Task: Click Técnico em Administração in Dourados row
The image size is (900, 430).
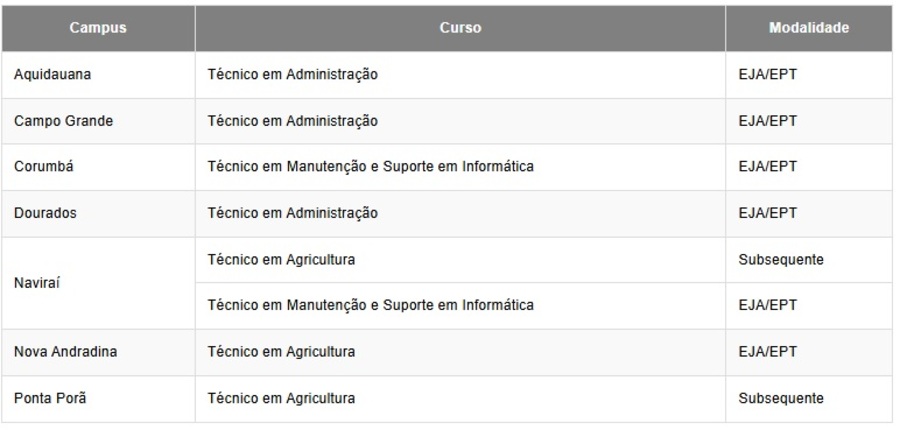Action: point(292,213)
